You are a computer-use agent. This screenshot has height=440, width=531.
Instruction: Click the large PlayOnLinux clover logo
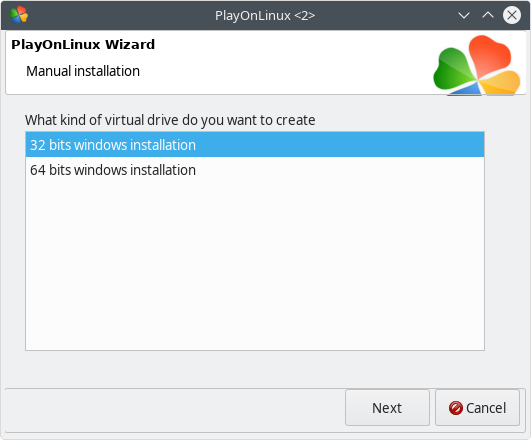(x=477, y=66)
